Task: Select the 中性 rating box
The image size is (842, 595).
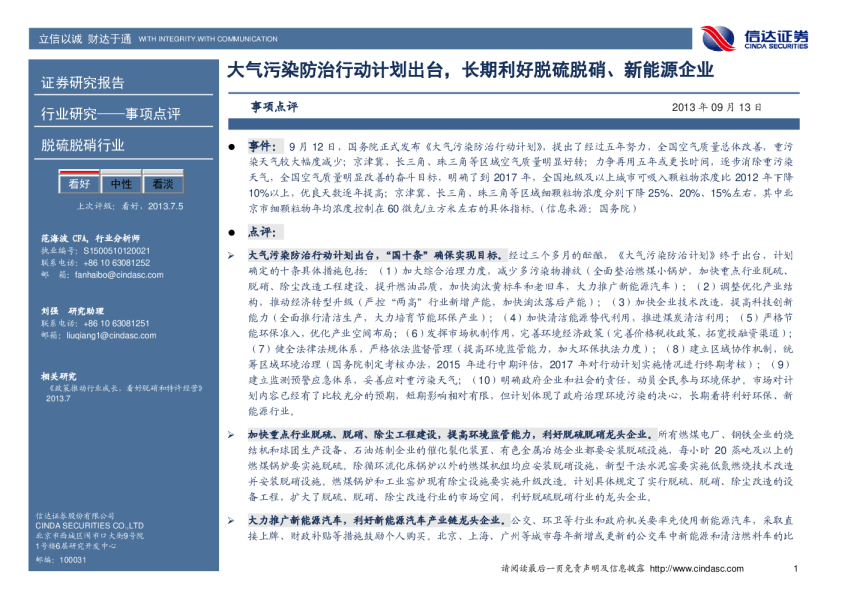Action: (x=121, y=184)
